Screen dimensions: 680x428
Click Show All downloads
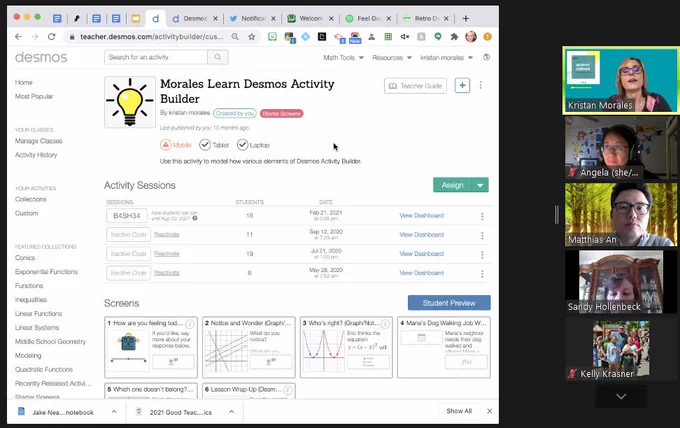click(459, 411)
